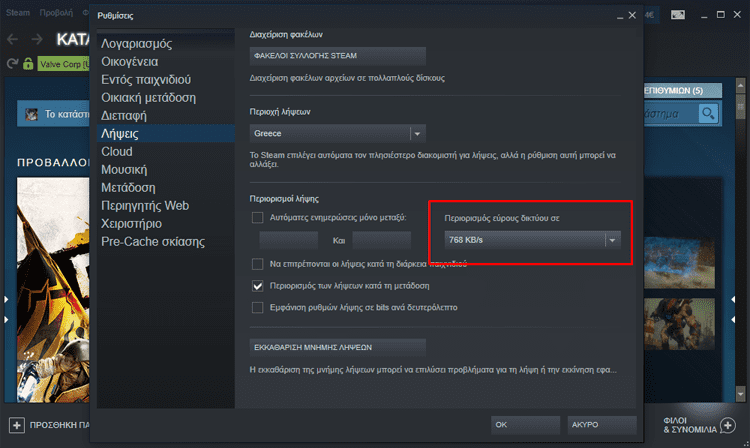Open the blue landscape game thumbnail
The image size is (750, 448).
[680, 262]
